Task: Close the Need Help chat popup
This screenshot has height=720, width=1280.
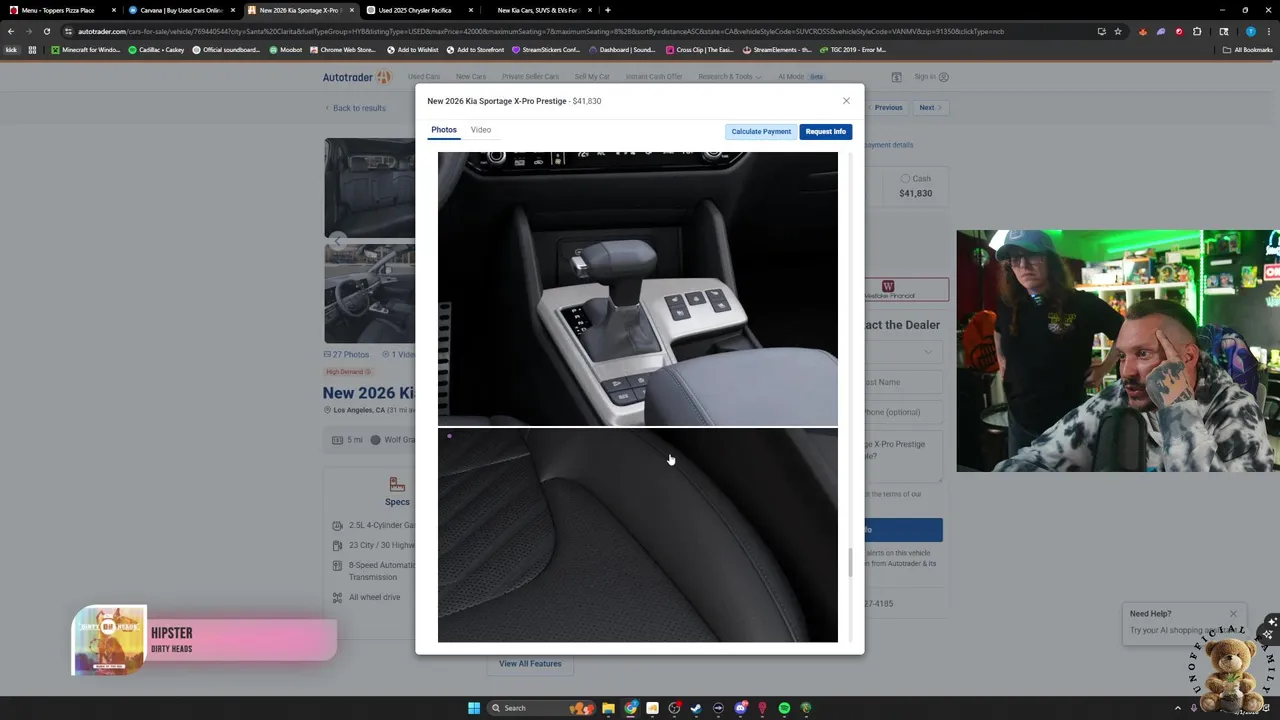Action: coord(1233,614)
